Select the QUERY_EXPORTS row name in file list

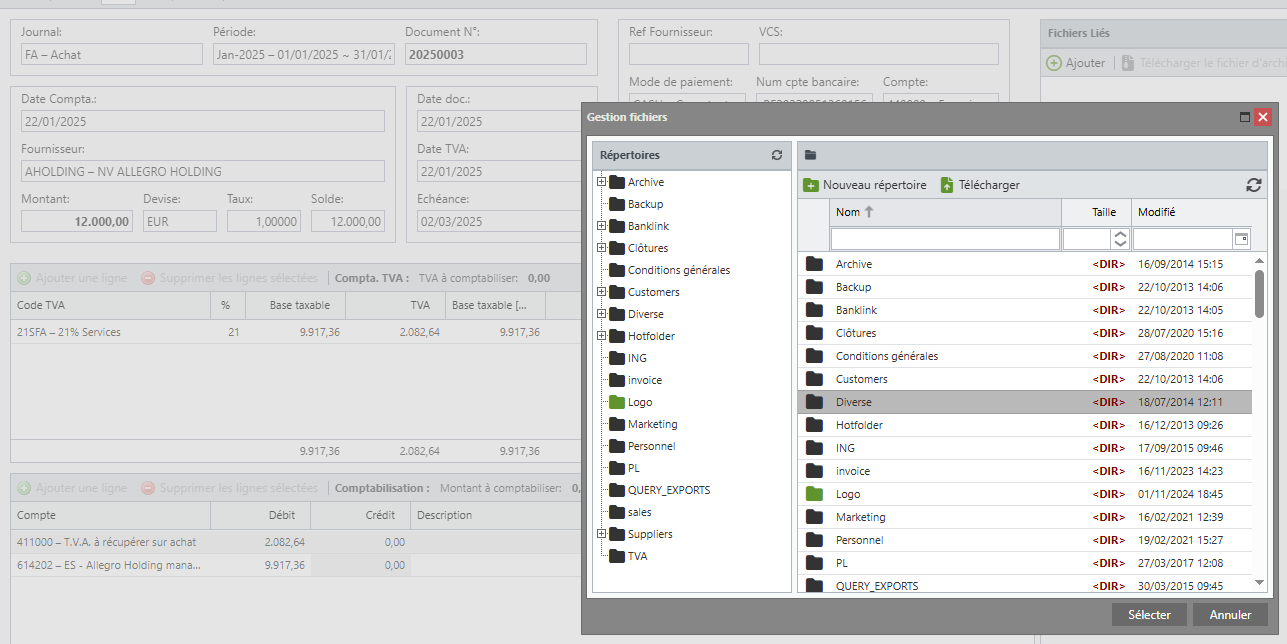point(877,586)
